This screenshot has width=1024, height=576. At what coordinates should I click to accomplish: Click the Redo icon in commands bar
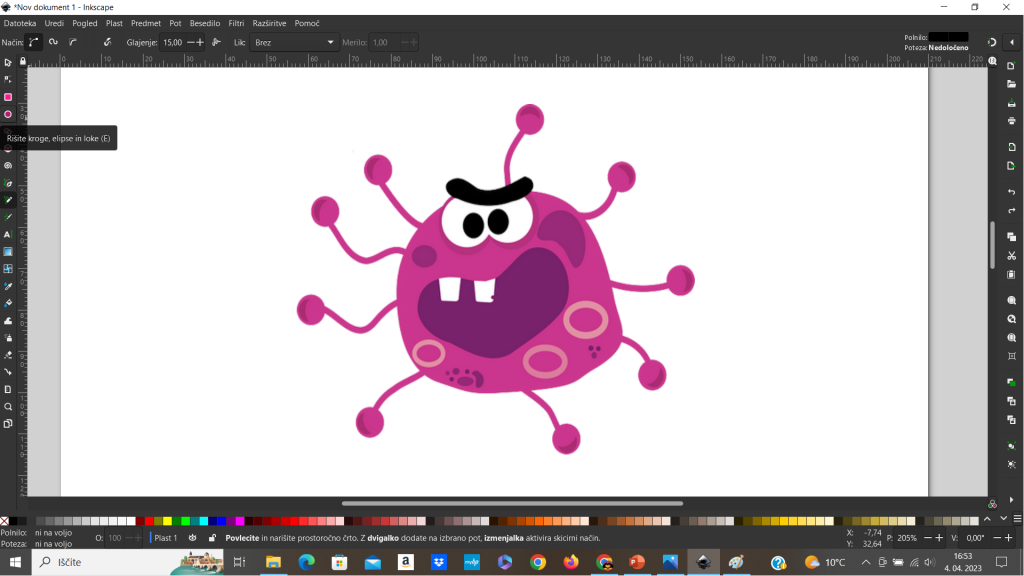click(1012, 210)
